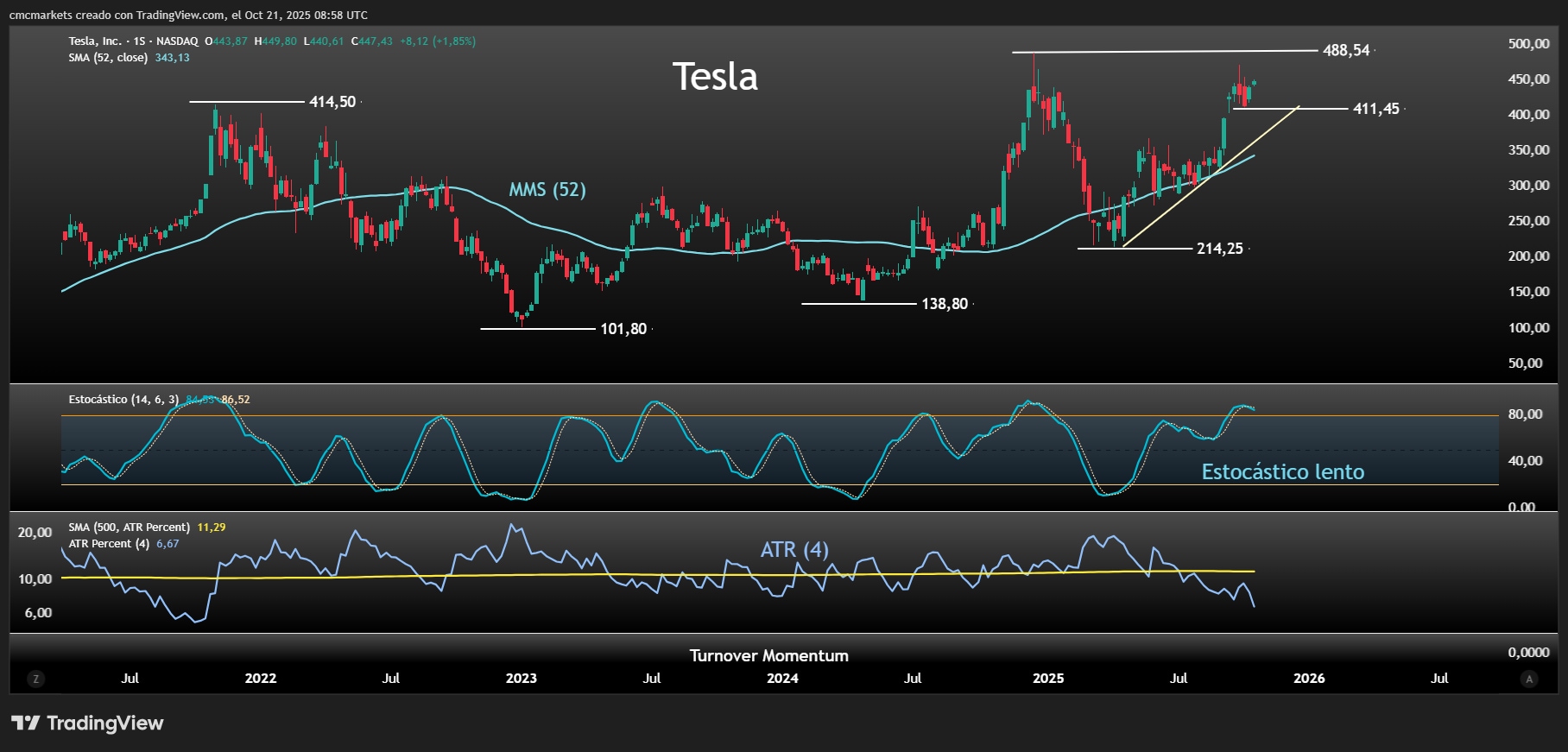Select the yellow ATR average line
1568x752 pixels.
tap(658, 574)
